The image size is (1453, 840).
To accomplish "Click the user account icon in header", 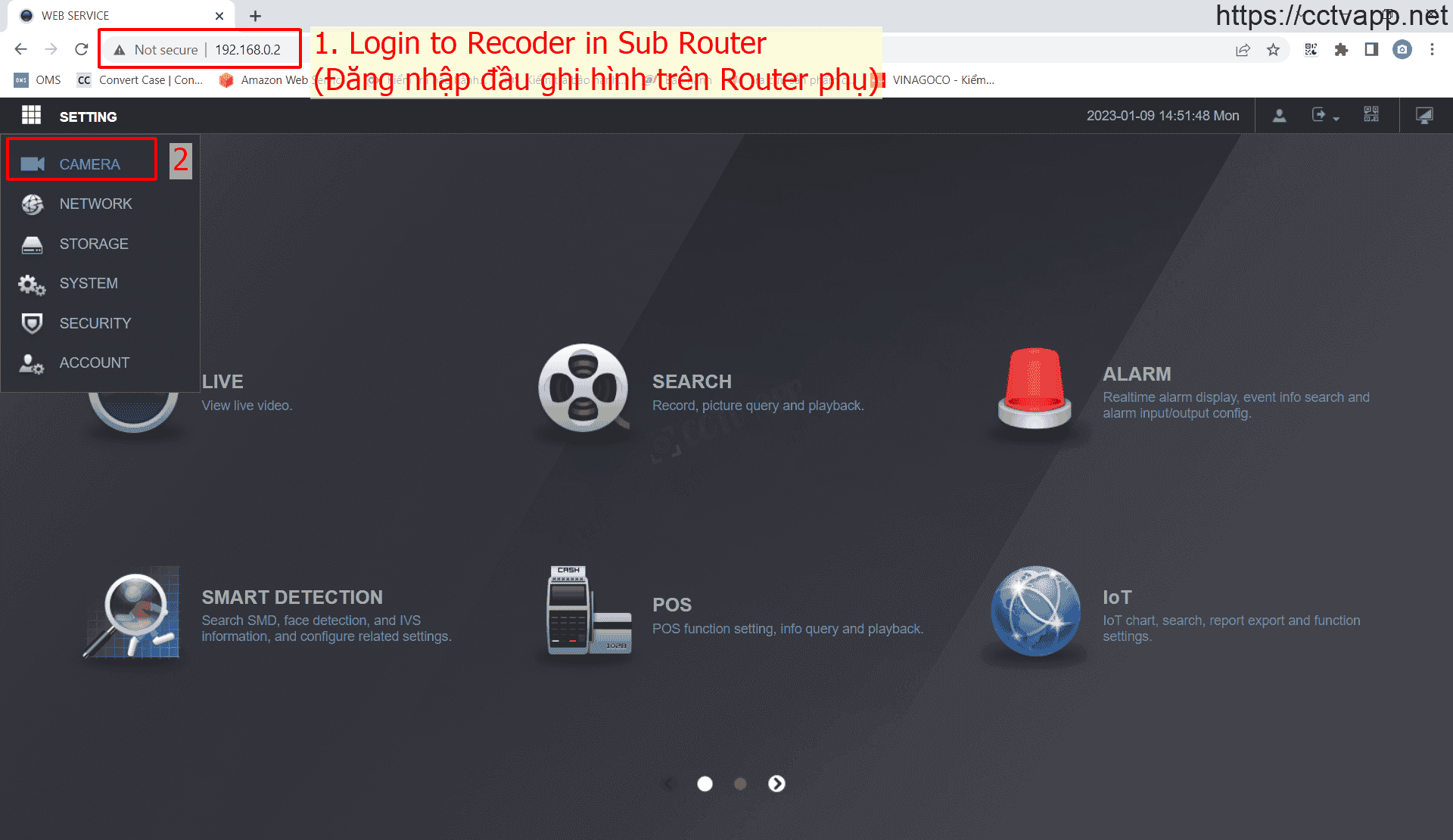I will pos(1279,116).
